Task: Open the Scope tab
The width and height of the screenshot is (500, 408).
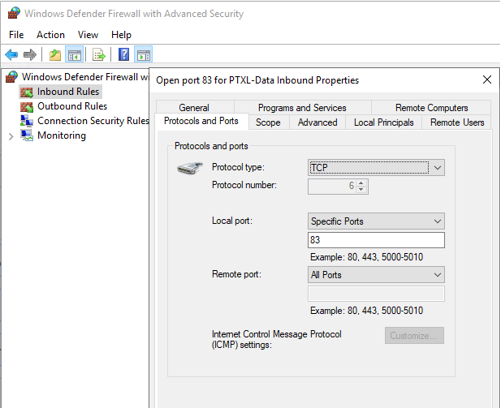Action: point(268,122)
